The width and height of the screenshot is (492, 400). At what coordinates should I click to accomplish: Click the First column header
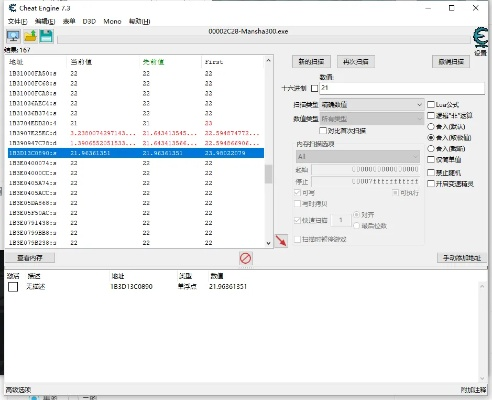point(233,62)
